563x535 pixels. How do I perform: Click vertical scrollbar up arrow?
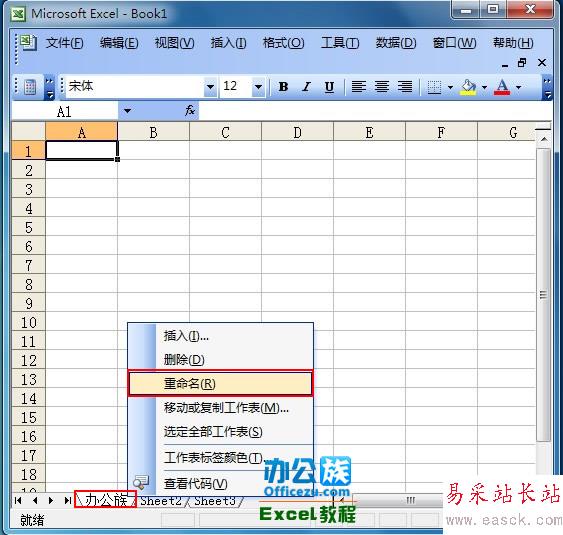coord(544,139)
